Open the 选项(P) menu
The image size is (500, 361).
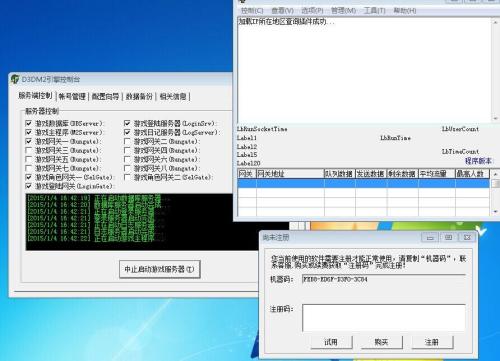tap(312, 11)
